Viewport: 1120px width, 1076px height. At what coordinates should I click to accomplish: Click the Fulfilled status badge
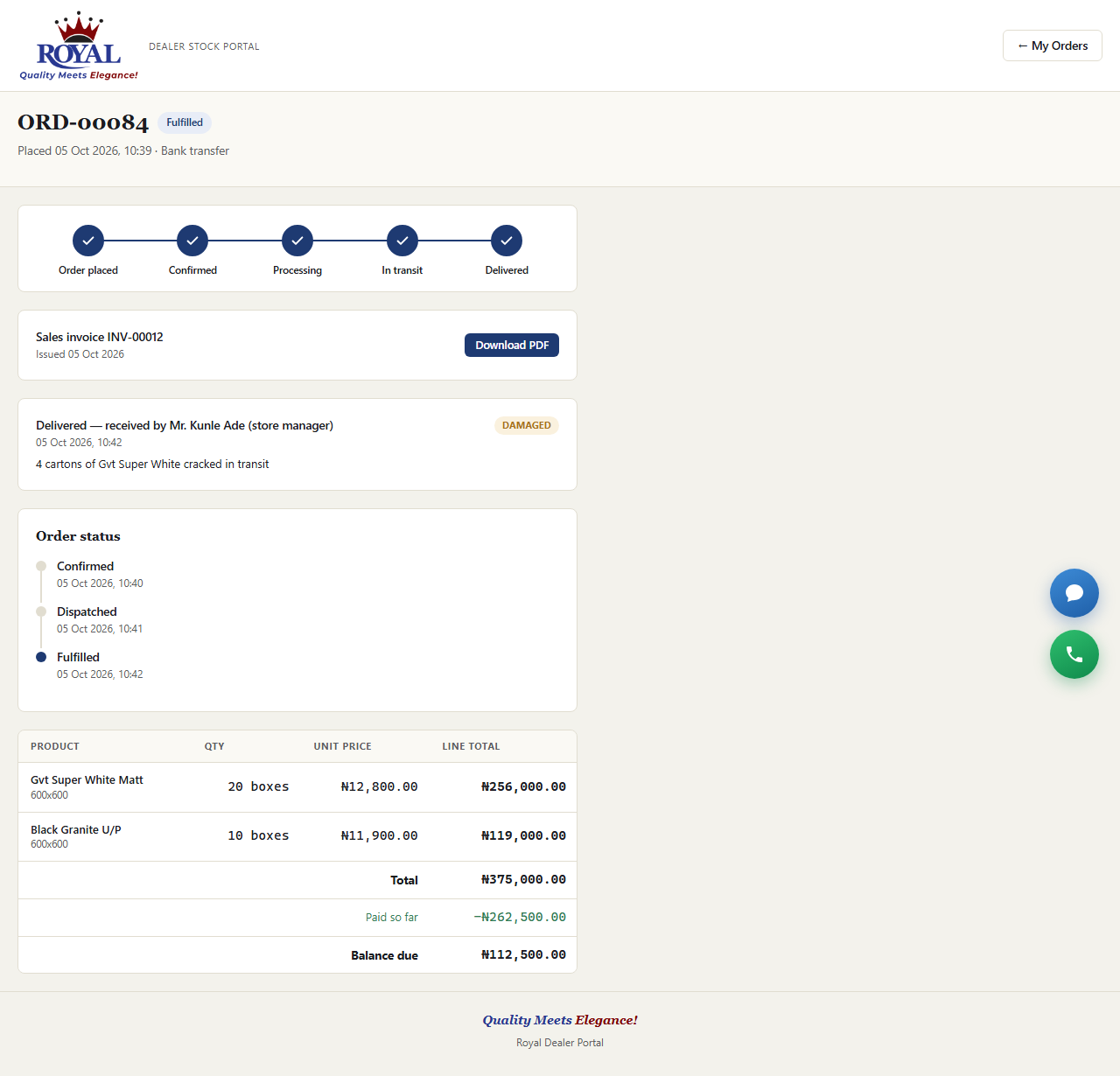point(185,122)
